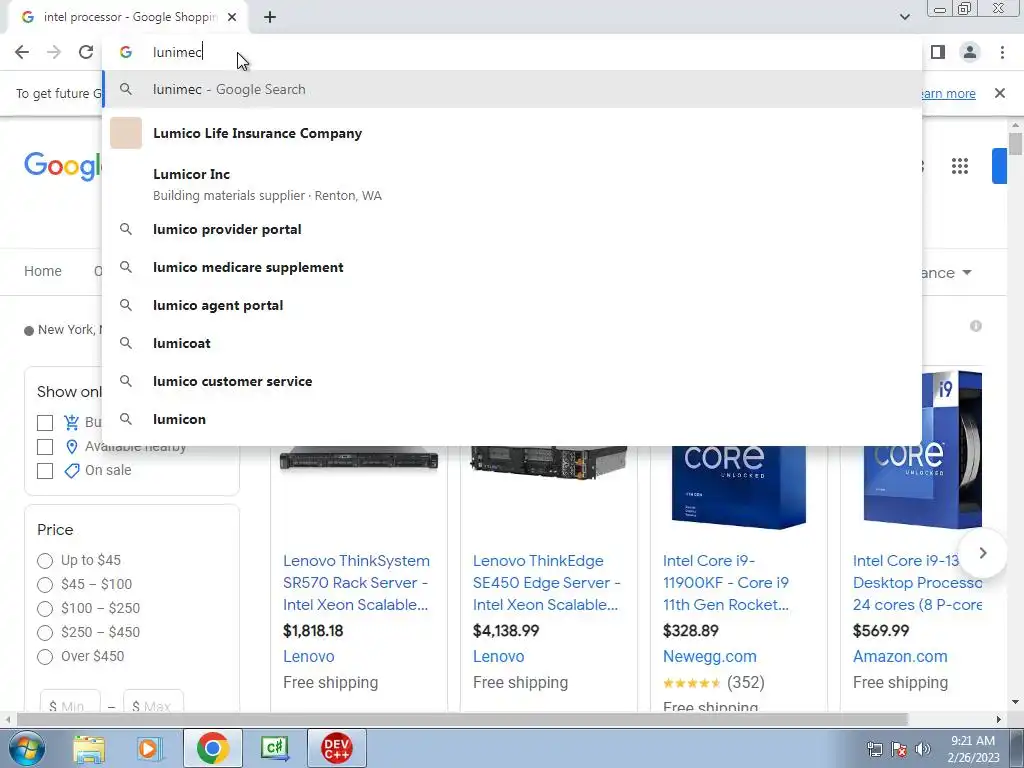The width and height of the screenshot is (1024, 768).
Task: Select the 'Up to $45' price option
Action: [x=44, y=561]
